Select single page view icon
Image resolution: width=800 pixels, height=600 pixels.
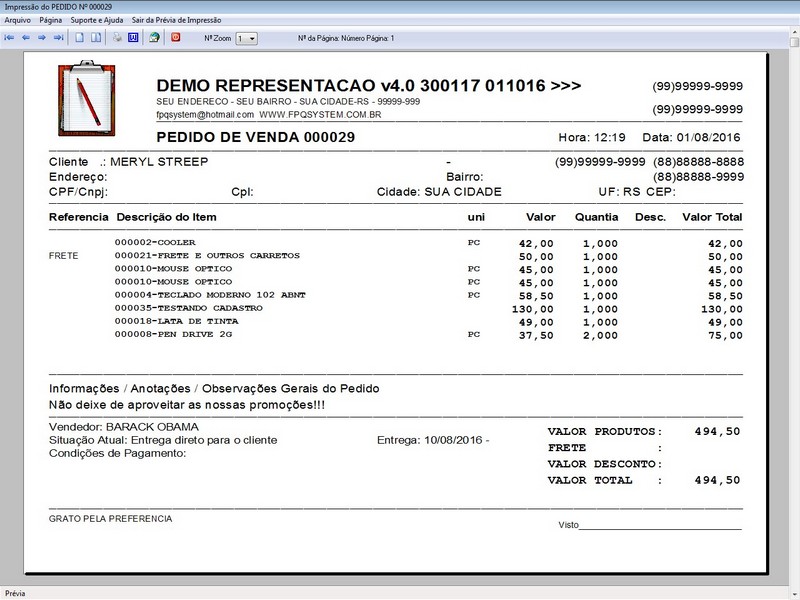point(80,38)
